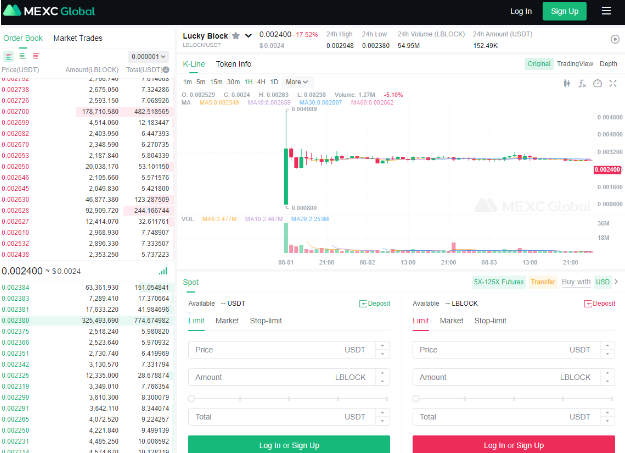Click the buy-side amount percentage slider
This screenshot has height=453, width=625.
288,398
